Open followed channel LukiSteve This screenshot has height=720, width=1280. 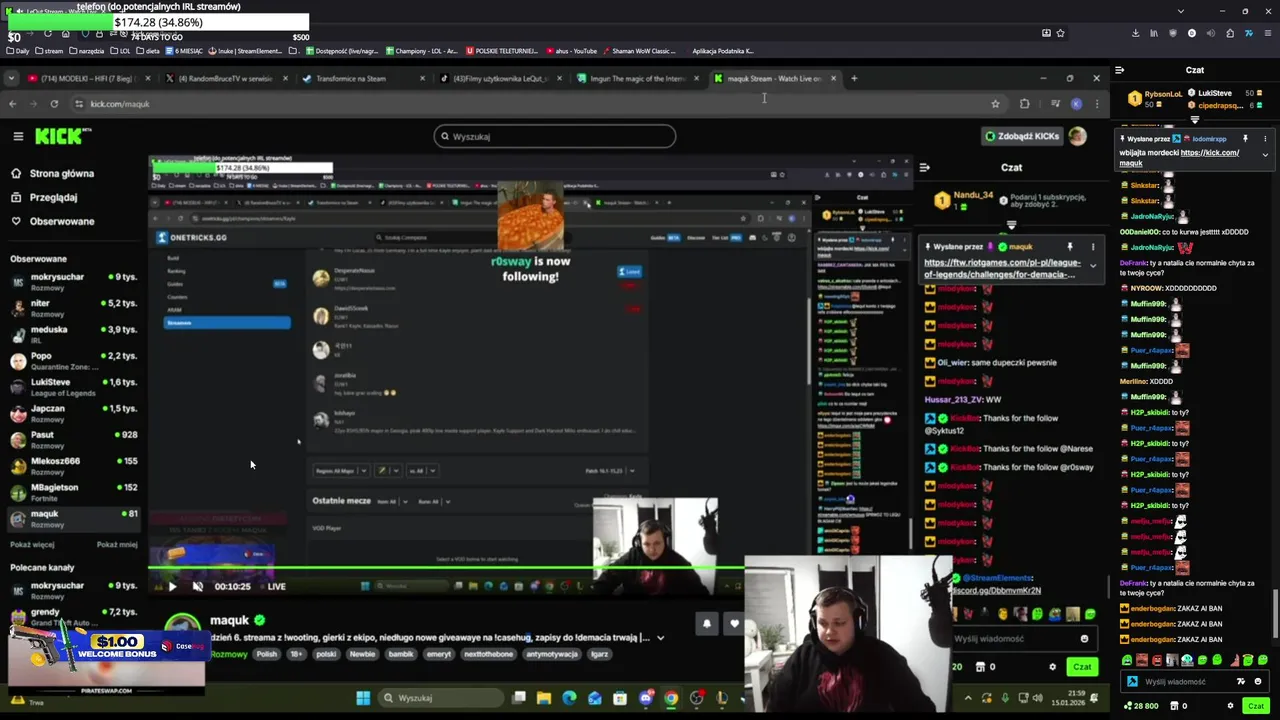coord(73,386)
